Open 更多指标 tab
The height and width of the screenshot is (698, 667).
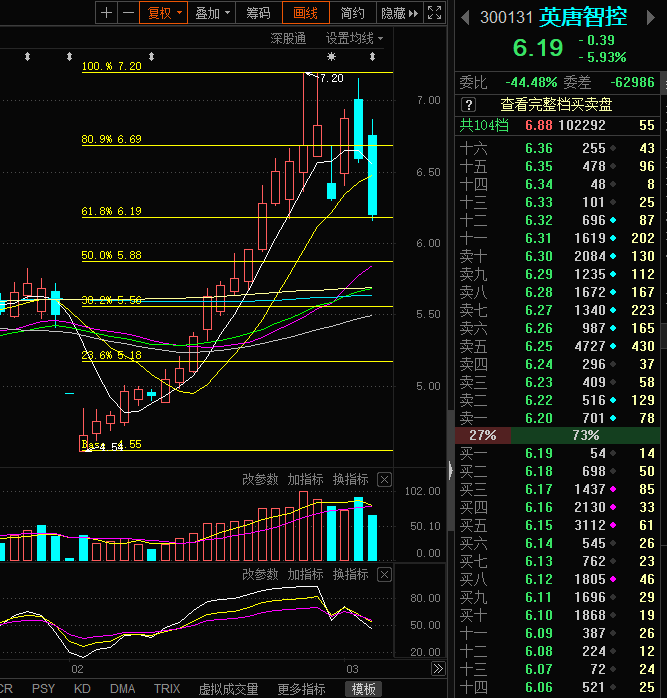click(x=301, y=689)
